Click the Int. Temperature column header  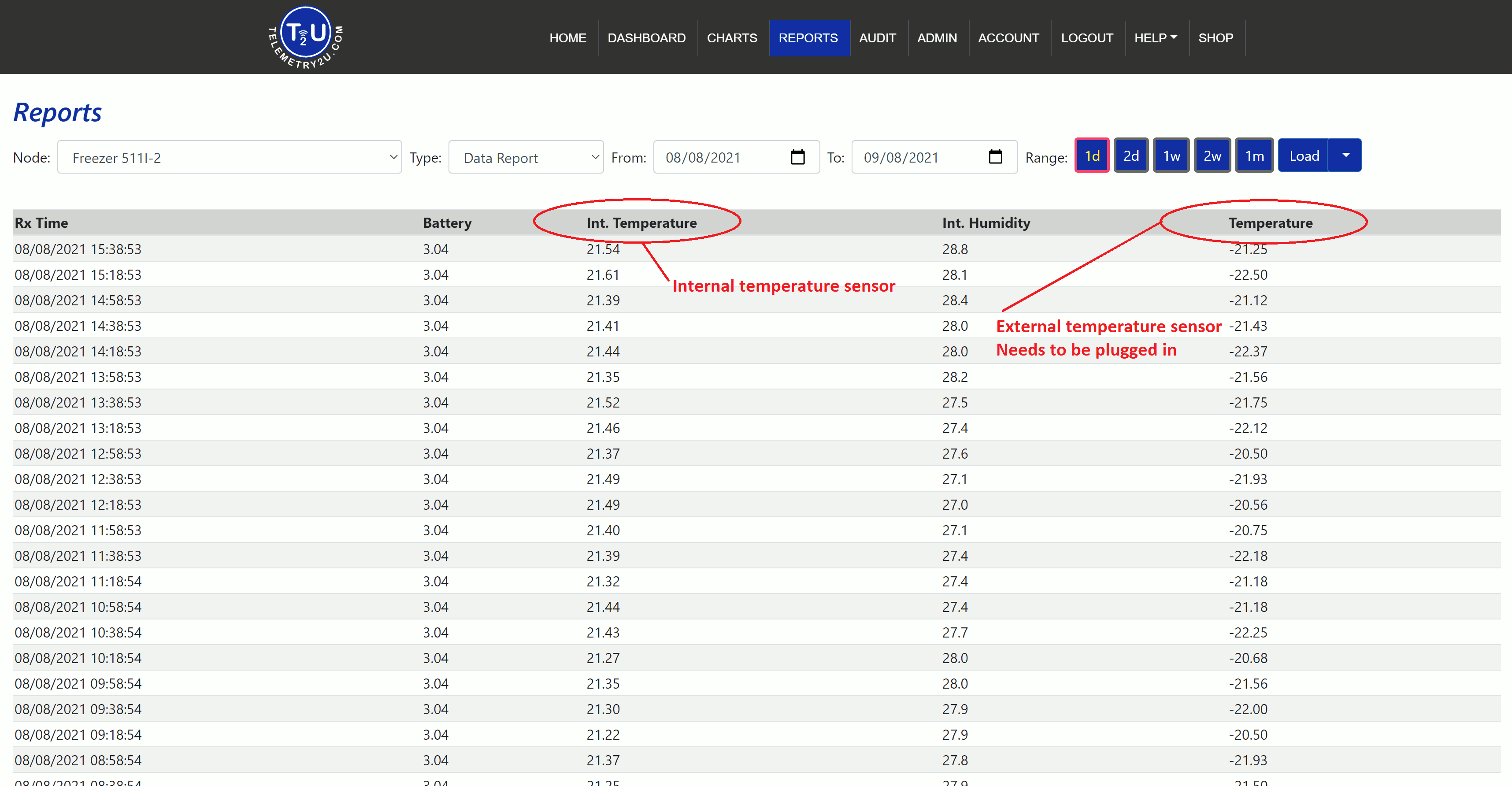(641, 223)
